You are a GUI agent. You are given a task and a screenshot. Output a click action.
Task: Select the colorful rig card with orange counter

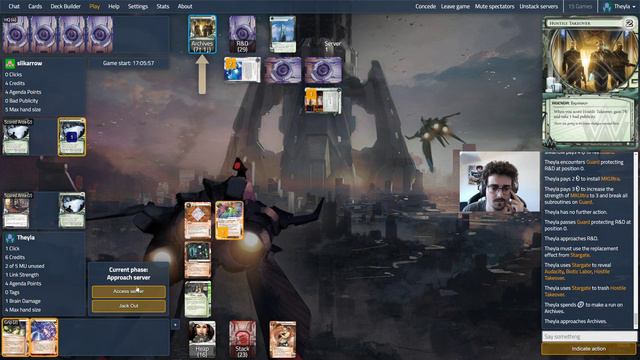[x=229, y=220]
